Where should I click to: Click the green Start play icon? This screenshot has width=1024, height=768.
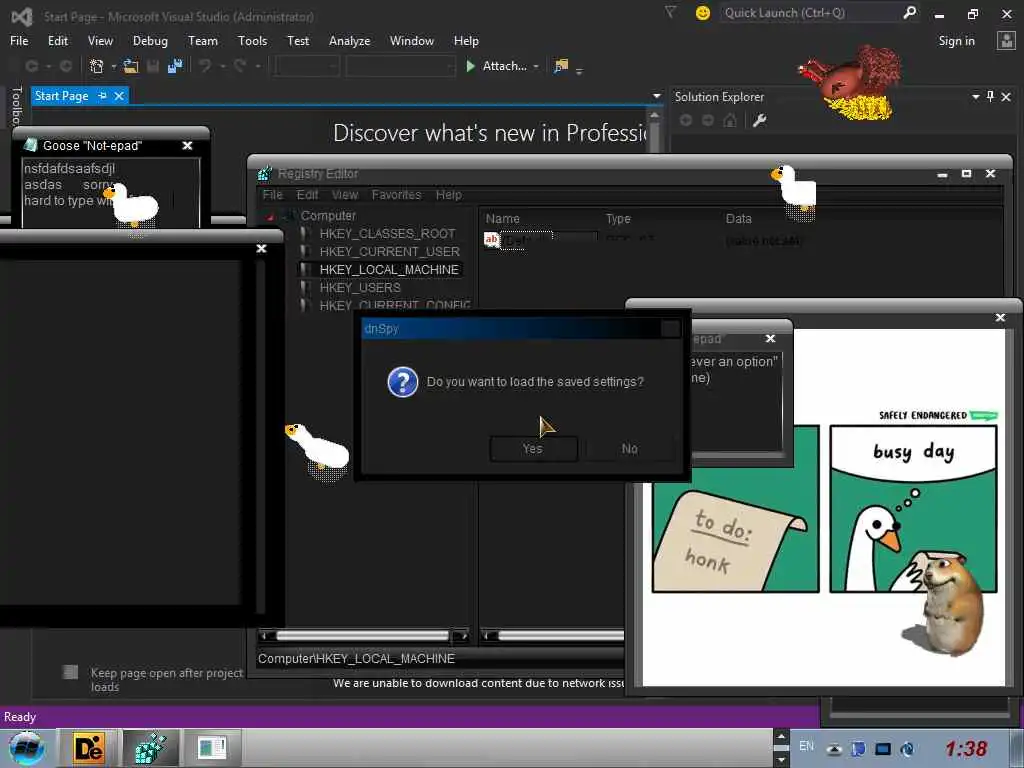[470, 66]
